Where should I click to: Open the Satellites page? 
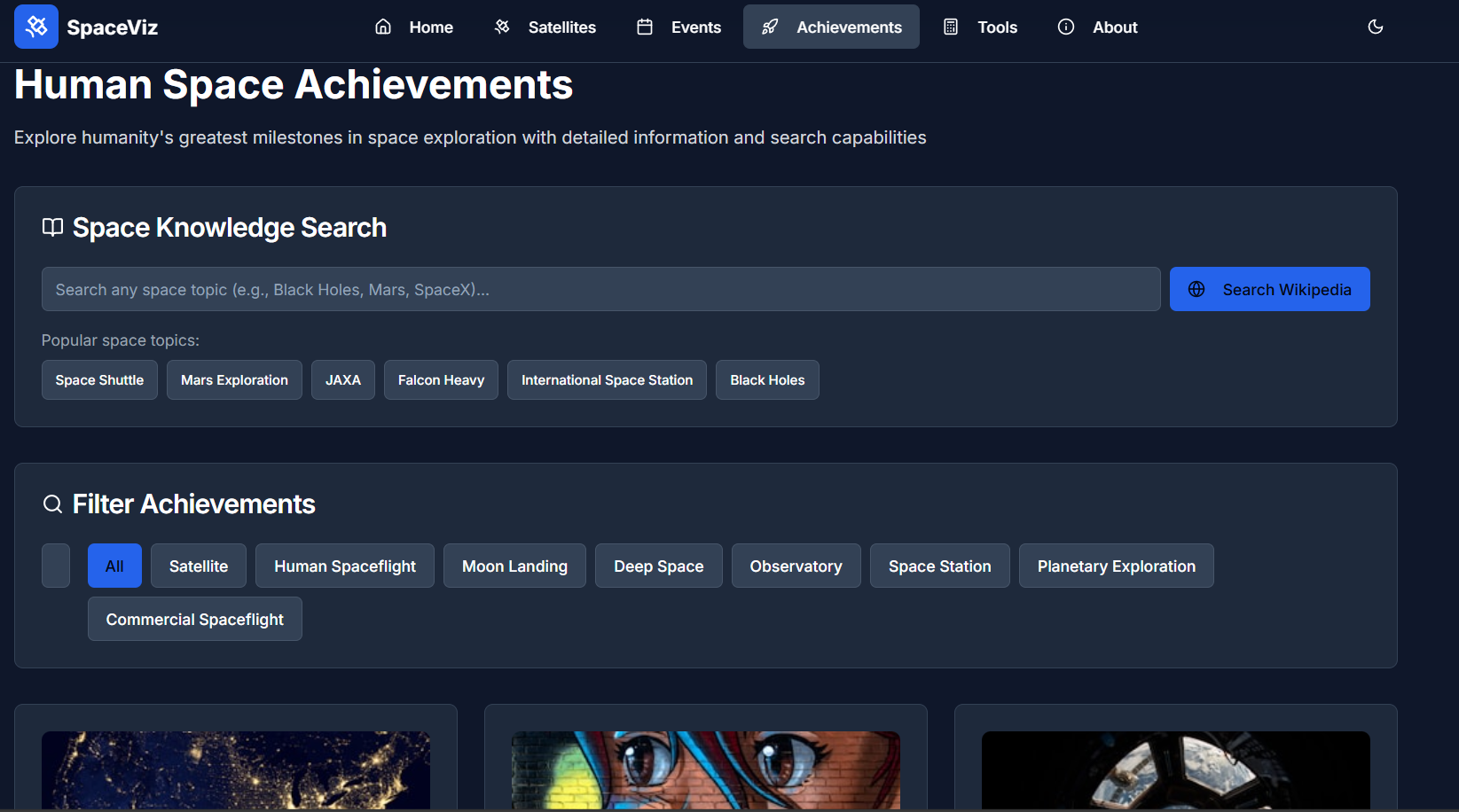click(x=545, y=27)
